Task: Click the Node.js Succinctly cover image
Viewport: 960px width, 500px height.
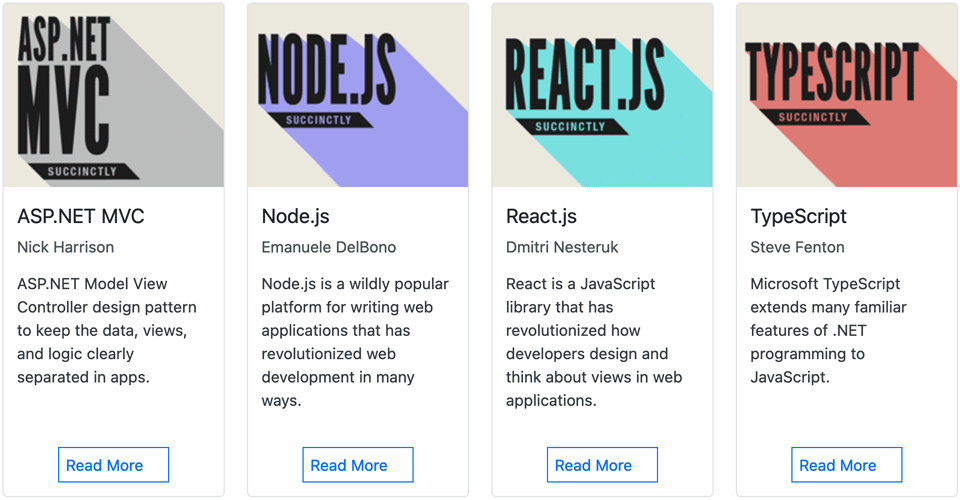Action: pos(358,96)
